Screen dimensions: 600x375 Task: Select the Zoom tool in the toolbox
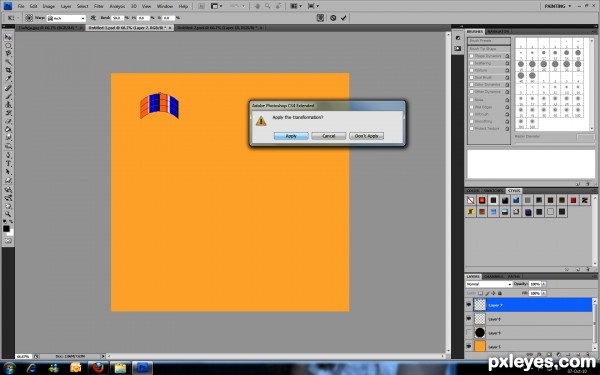[8, 214]
